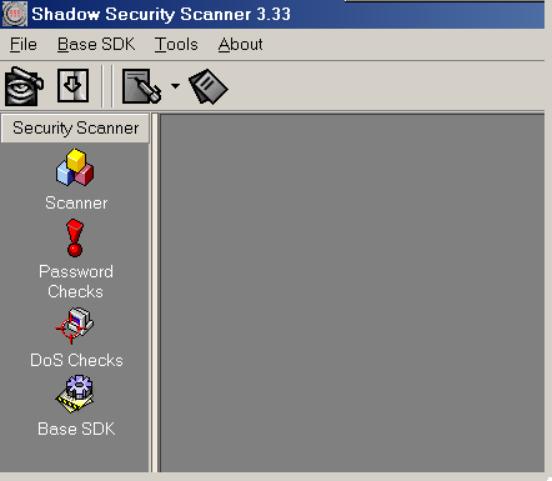Click the eye scanner toolbar icon

[24, 86]
